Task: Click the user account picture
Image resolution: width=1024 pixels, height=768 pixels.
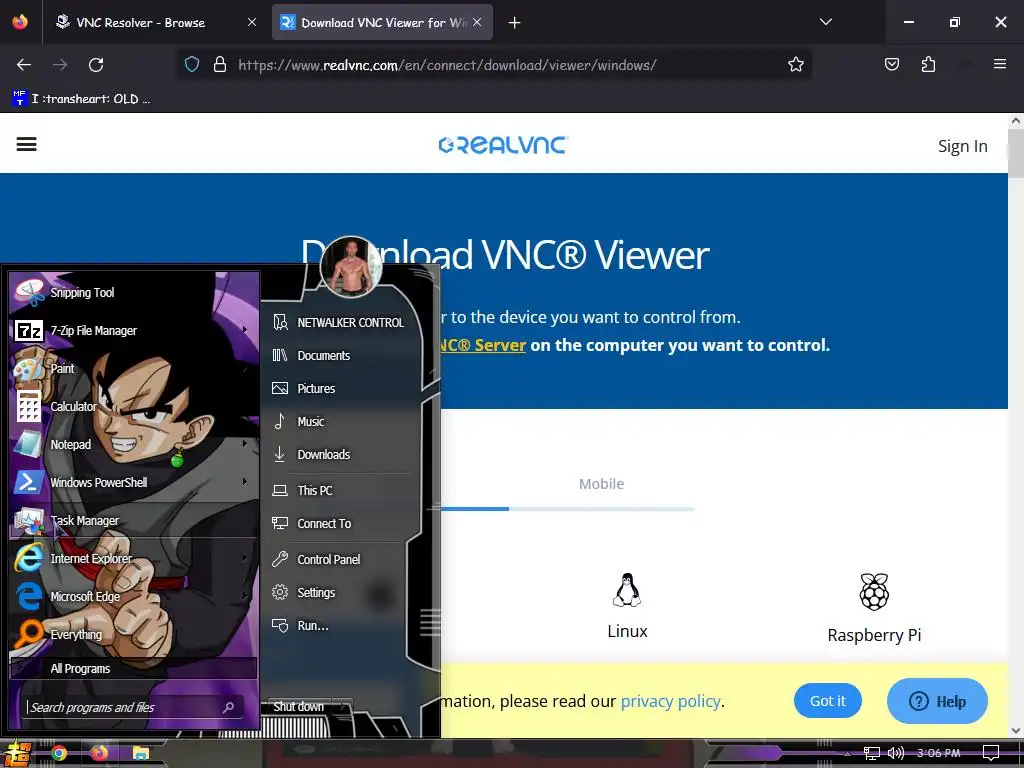Action: coord(351,266)
